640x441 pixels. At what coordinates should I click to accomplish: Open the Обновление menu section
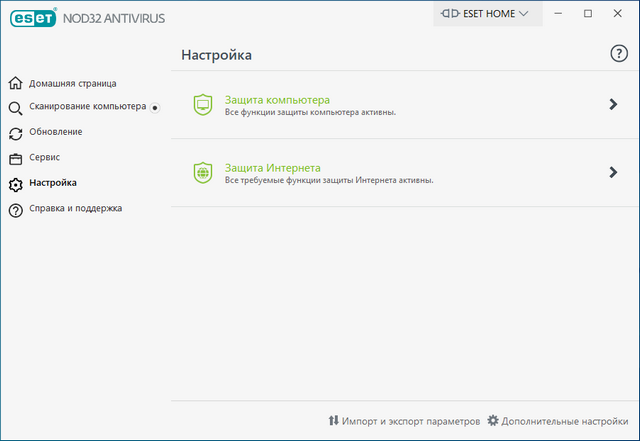coord(55,132)
